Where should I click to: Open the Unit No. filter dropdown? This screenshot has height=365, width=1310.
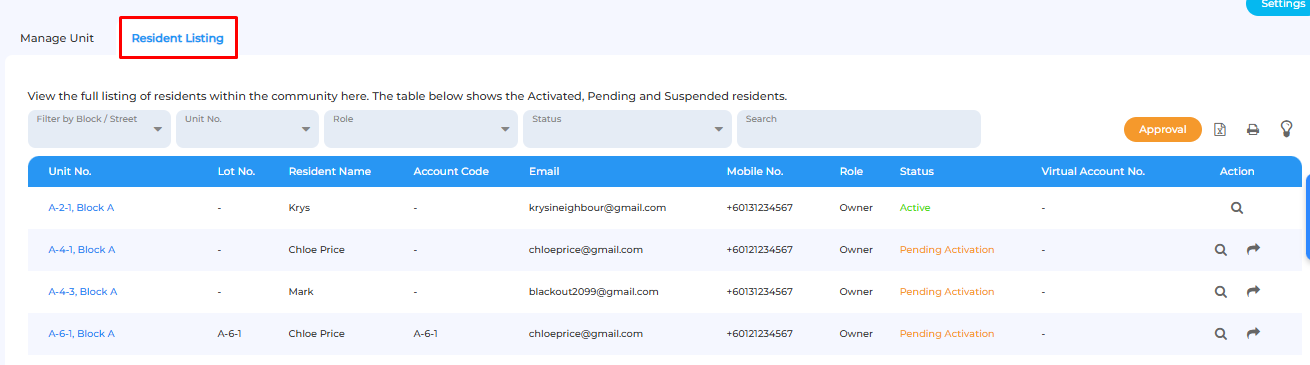247,129
